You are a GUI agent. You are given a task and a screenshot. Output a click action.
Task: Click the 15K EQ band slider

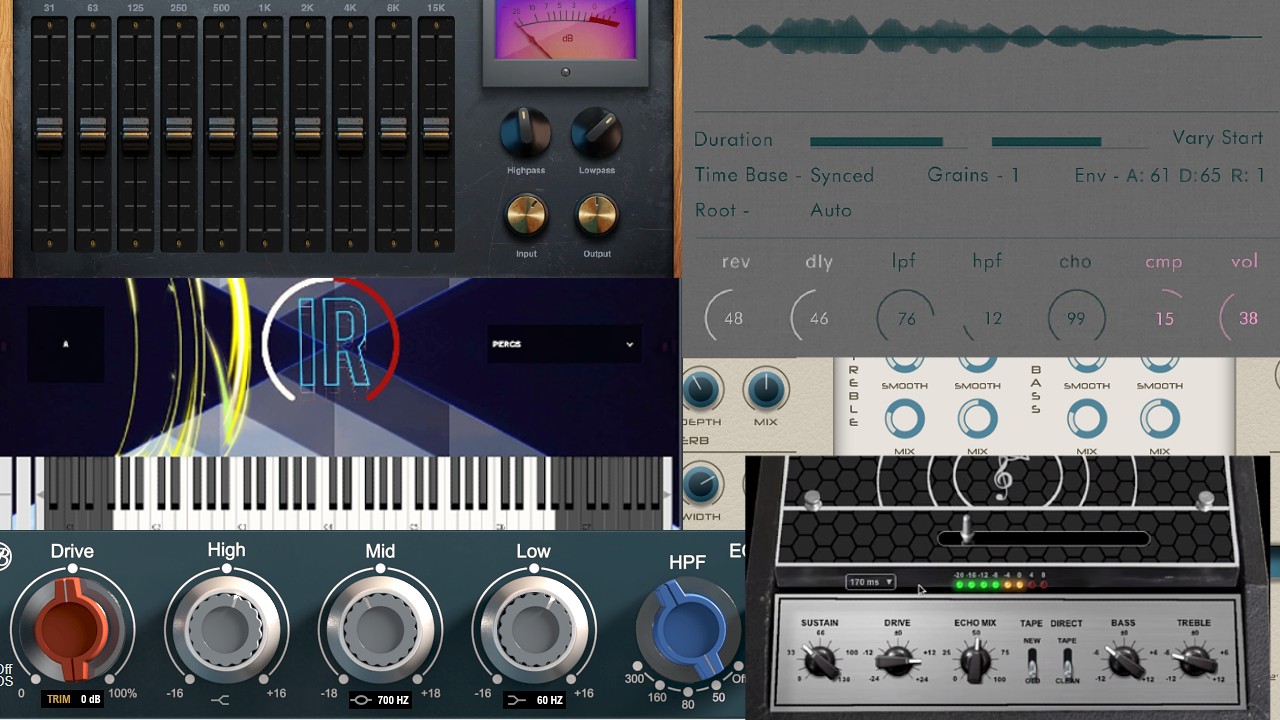(437, 134)
